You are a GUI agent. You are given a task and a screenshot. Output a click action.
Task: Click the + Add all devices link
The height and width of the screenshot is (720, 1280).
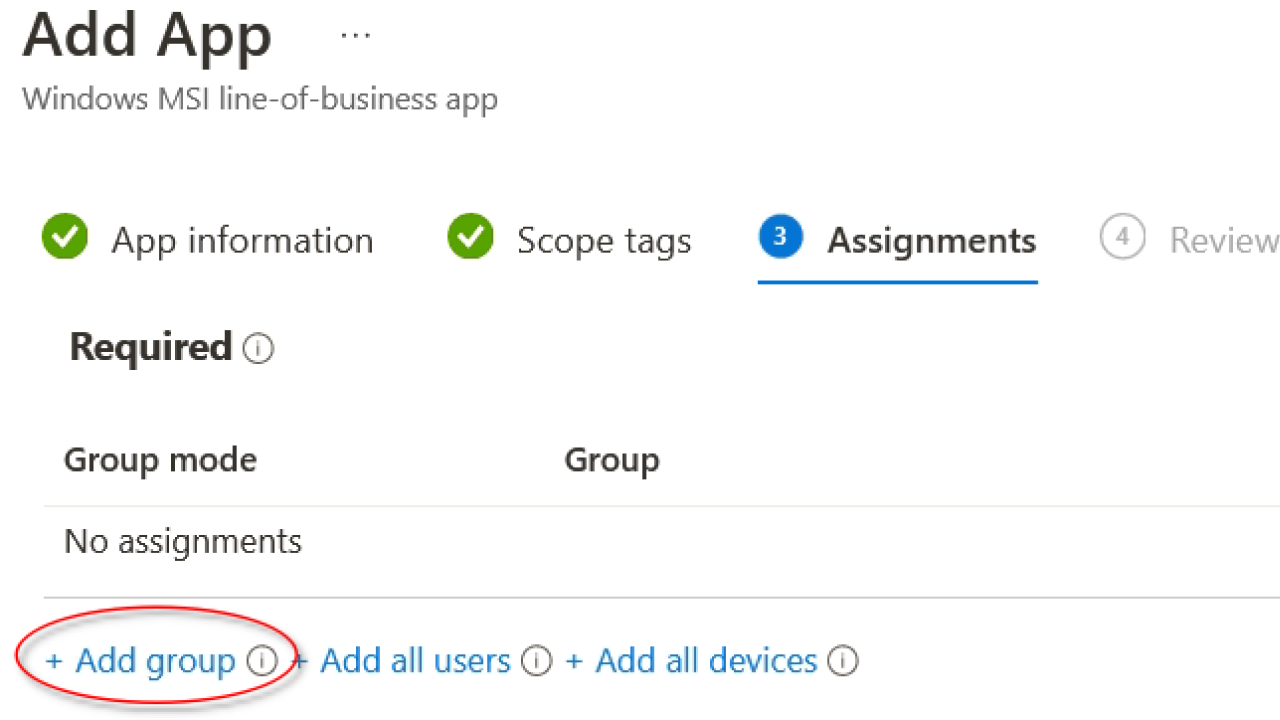692,661
